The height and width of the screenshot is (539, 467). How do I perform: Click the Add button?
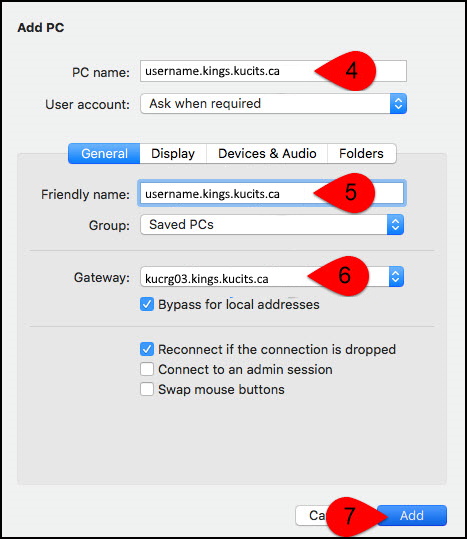pyautogui.click(x=412, y=515)
